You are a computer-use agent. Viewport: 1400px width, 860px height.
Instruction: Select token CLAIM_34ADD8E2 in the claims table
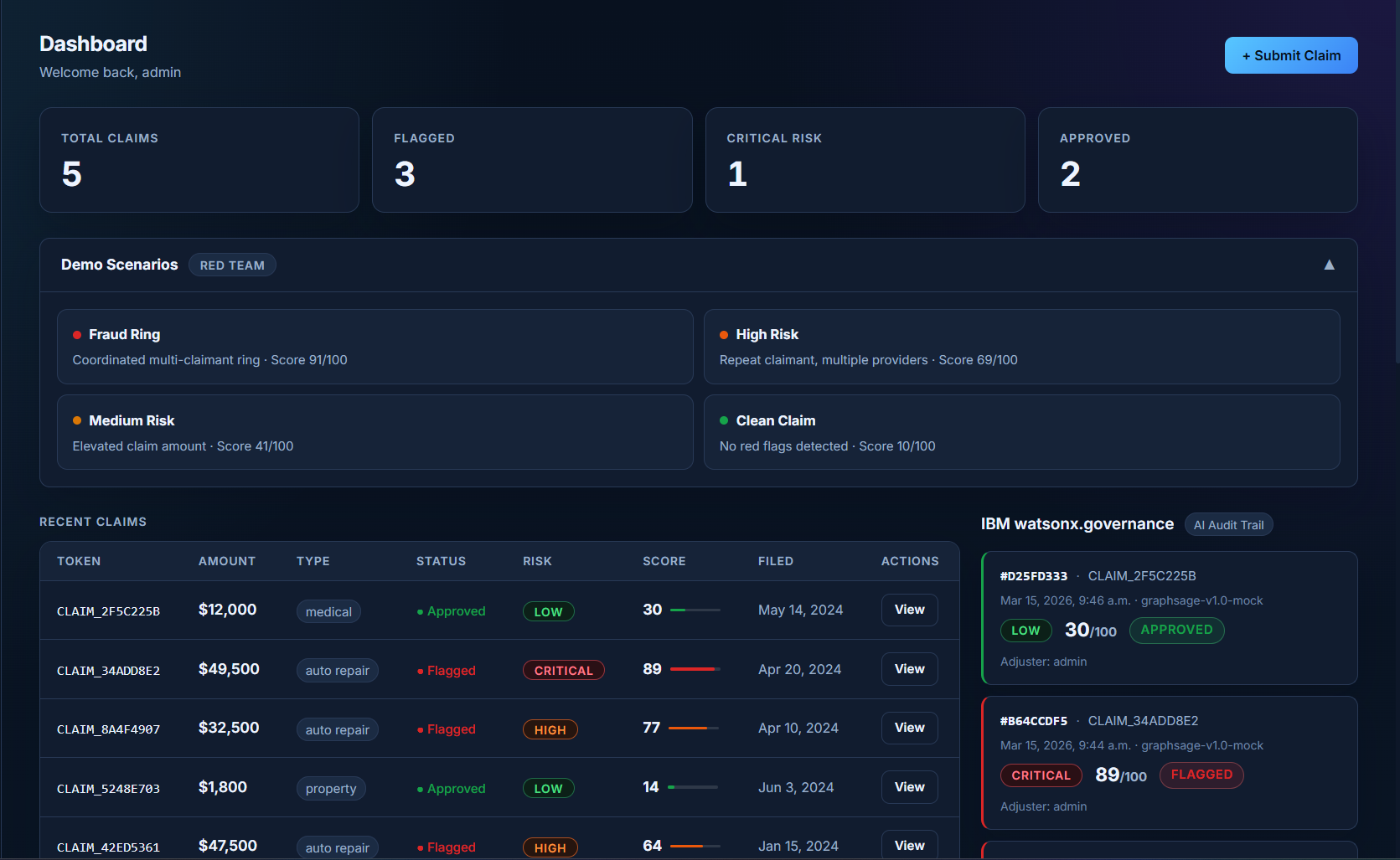click(108, 671)
